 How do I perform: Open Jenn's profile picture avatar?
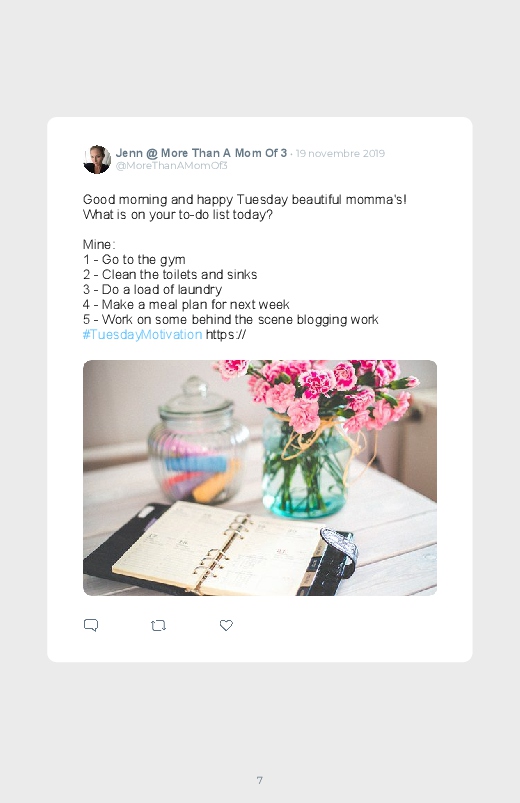point(97,159)
